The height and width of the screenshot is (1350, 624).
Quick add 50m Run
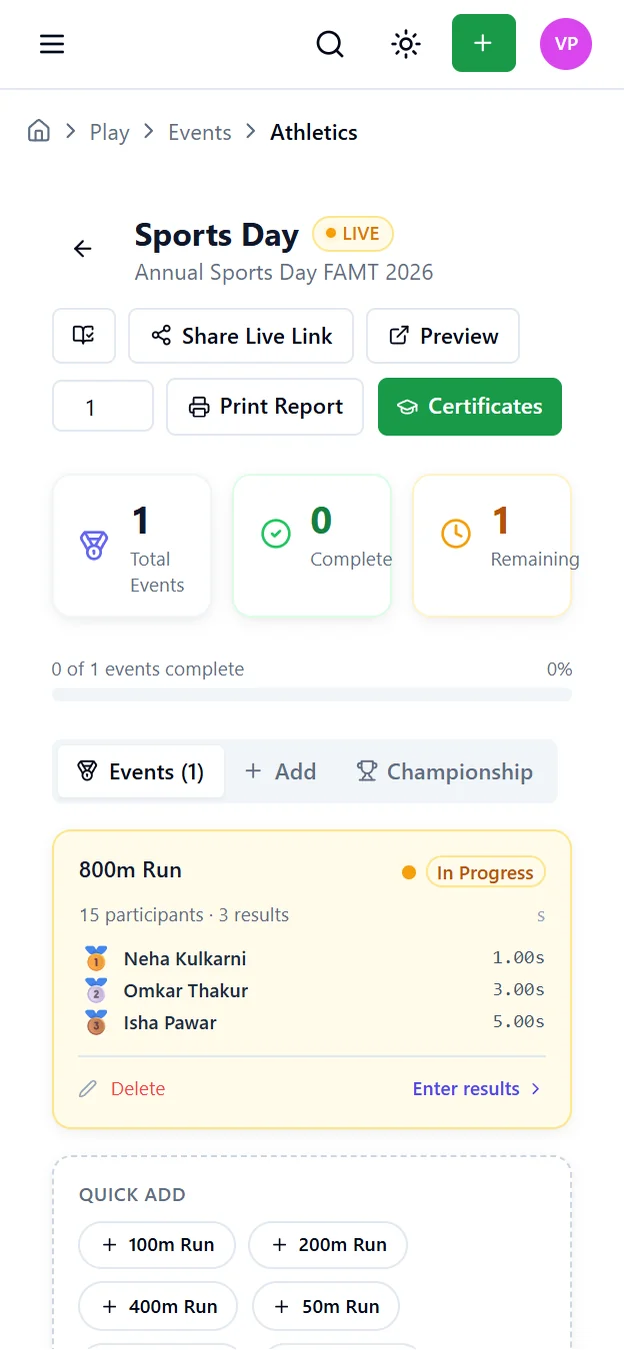pyautogui.click(x=326, y=1306)
